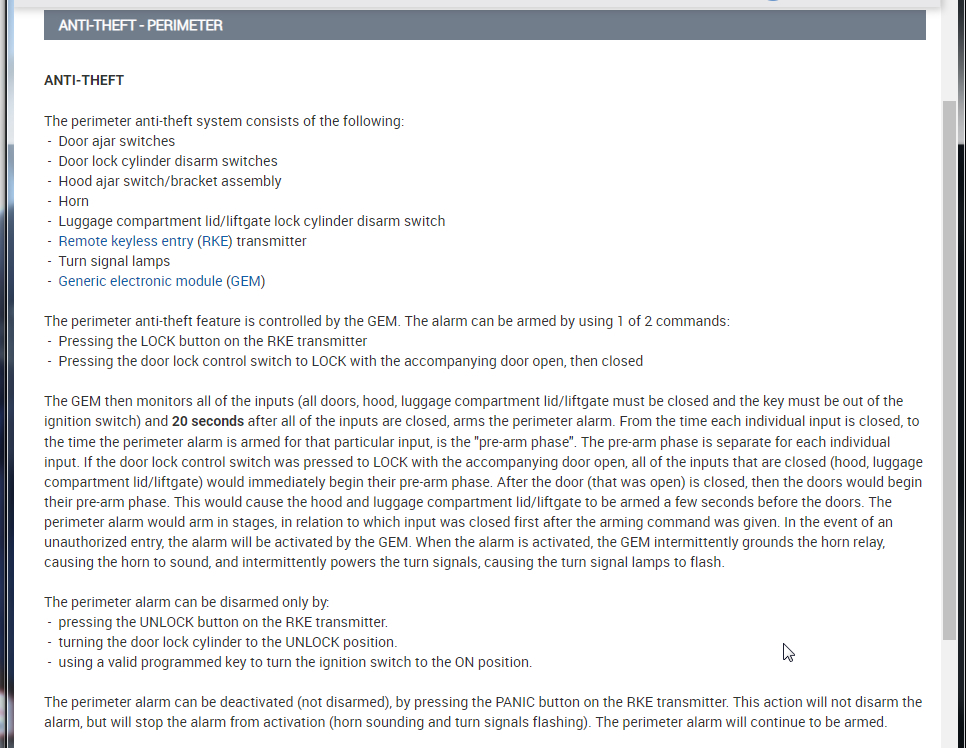This screenshot has width=966, height=748.
Task: Click "pressing the UNLOCK button" disarm line
Action: (222, 622)
